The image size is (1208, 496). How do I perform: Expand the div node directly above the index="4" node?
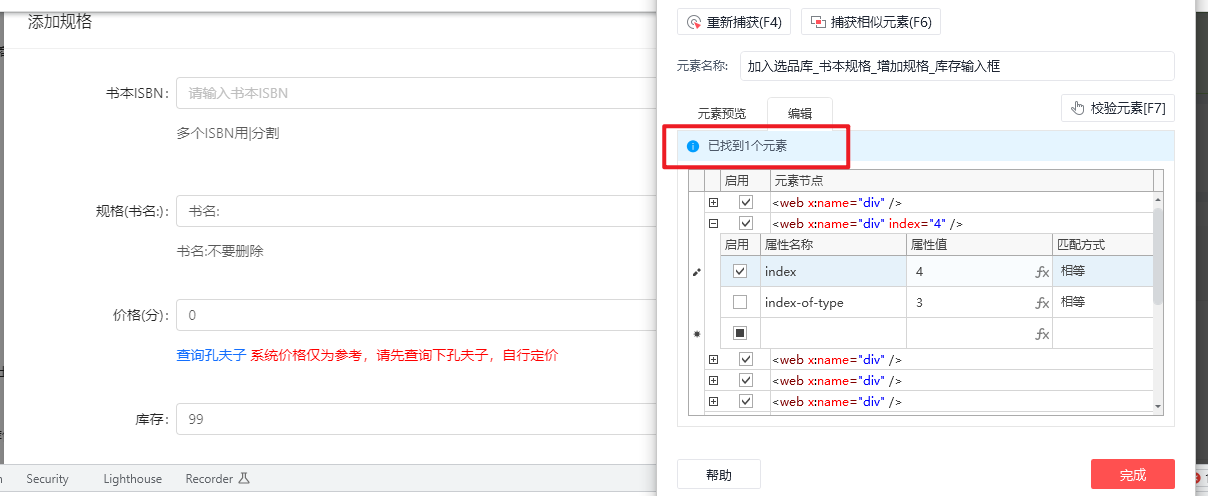(713, 202)
